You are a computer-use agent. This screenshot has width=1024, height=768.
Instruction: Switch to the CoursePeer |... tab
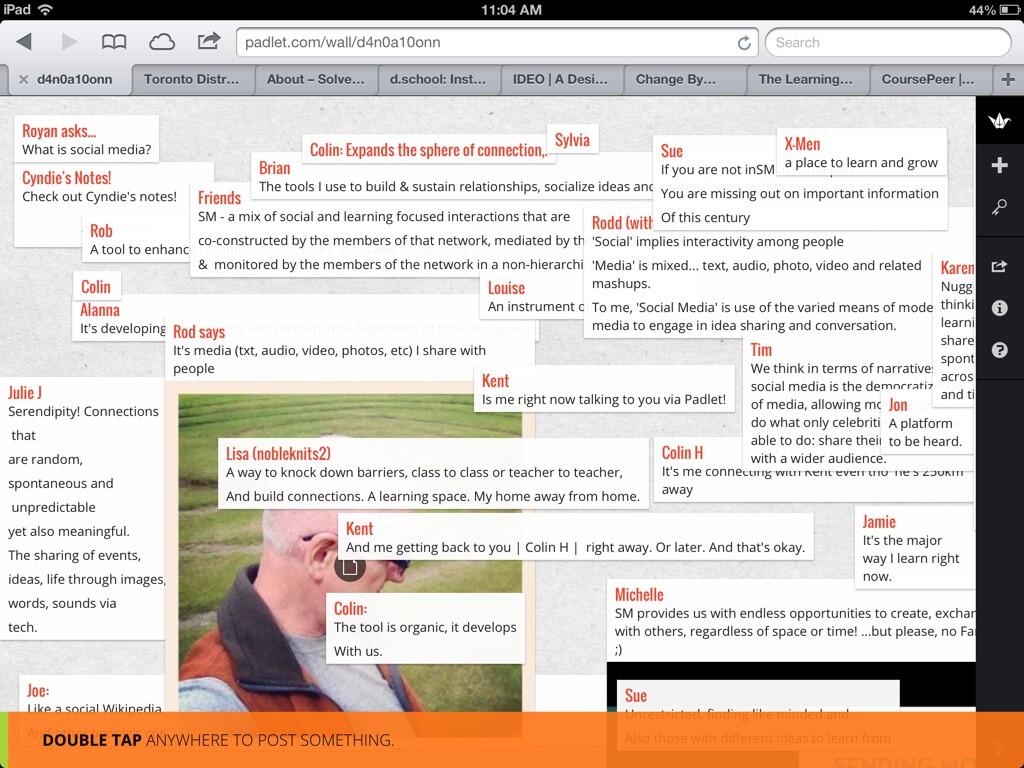click(x=928, y=79)
